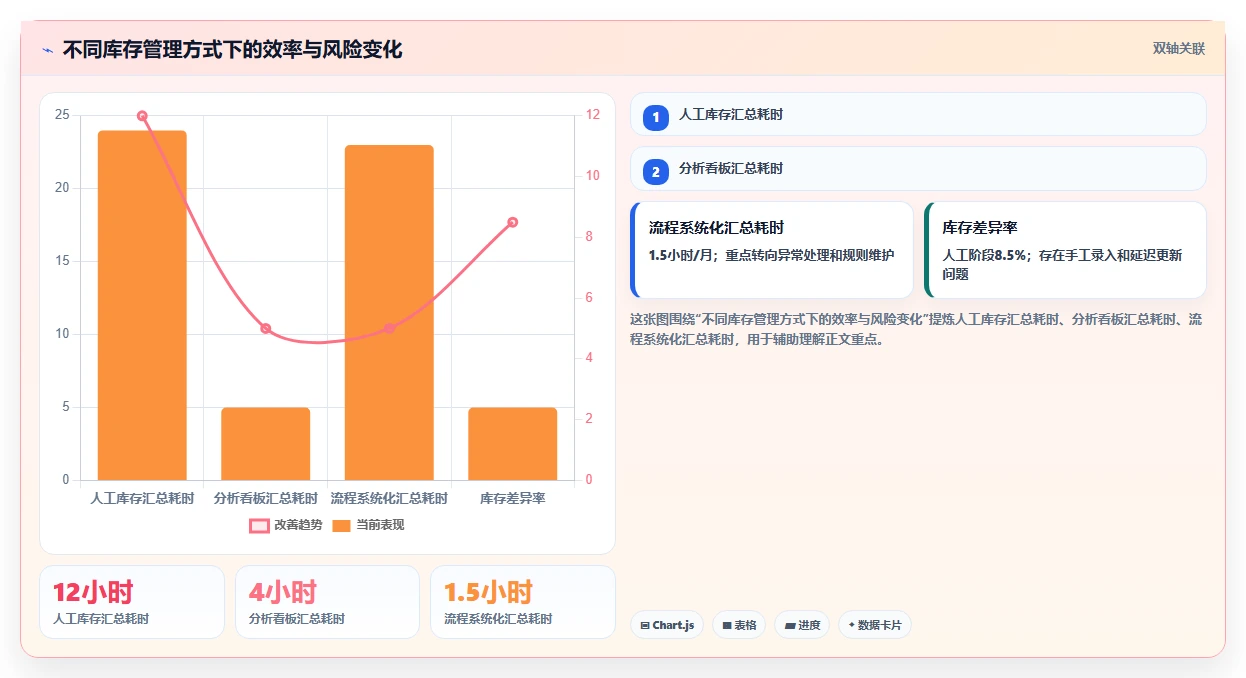
Task: Click the 库存差异率 x-axis label
Action: 513,498
